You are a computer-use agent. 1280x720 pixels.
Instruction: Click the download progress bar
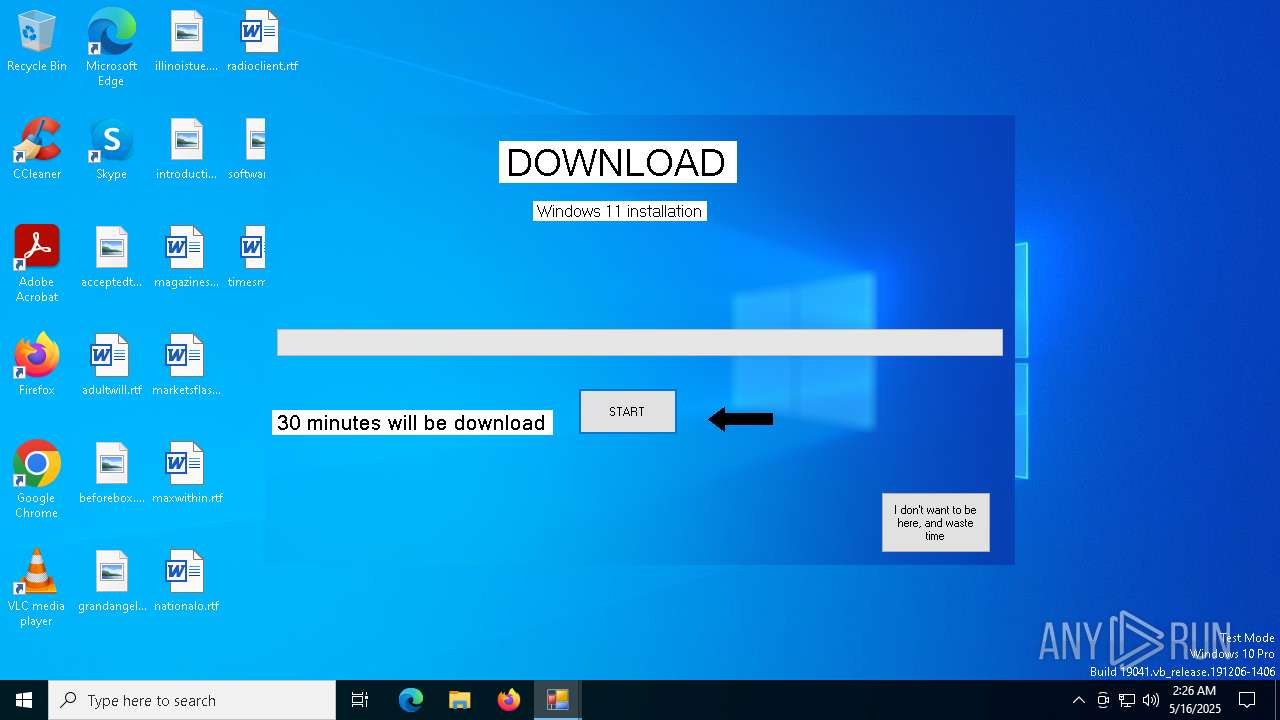coord(639,342)
